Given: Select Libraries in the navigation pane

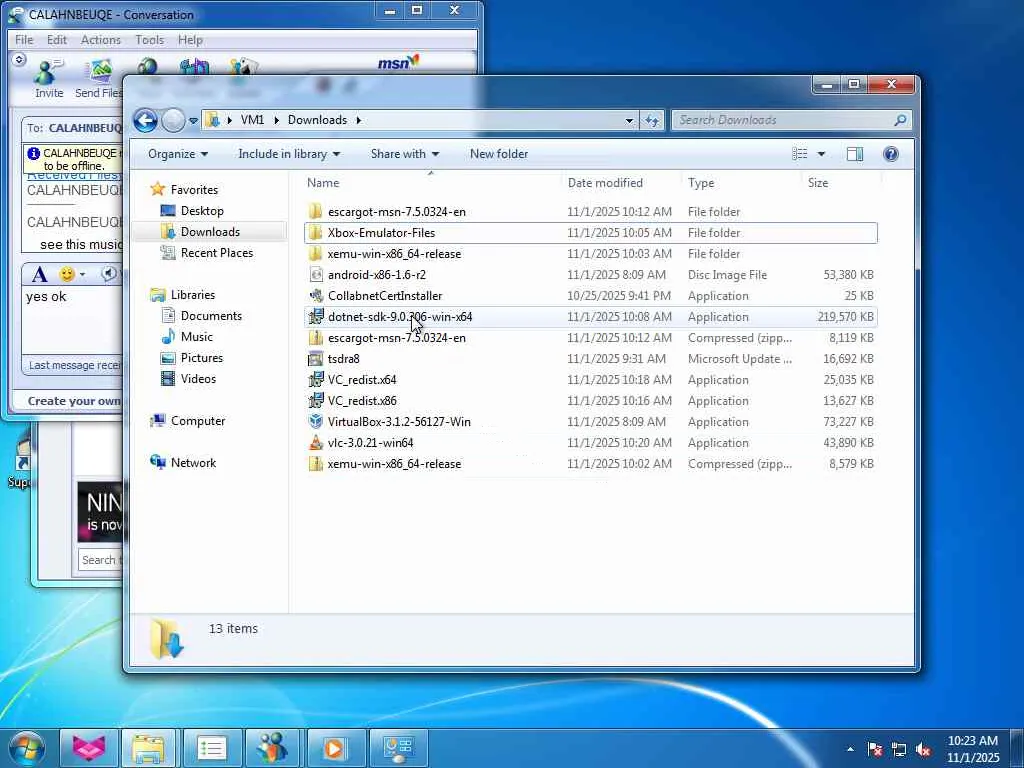Looking at the screenshot, I should pos(193,295).
